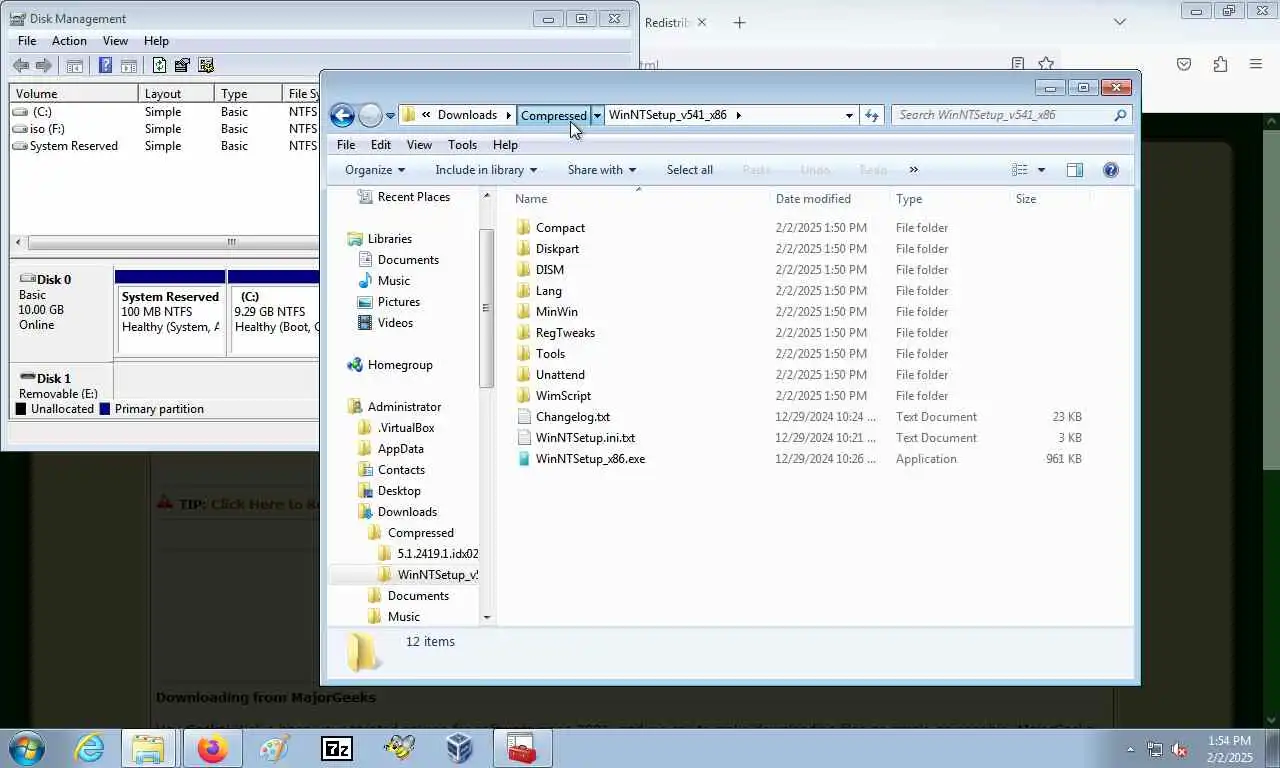Open the Explorer Help question mark icon
Viewport: 1280px width, 768px height.
(x=1110, y=170)
